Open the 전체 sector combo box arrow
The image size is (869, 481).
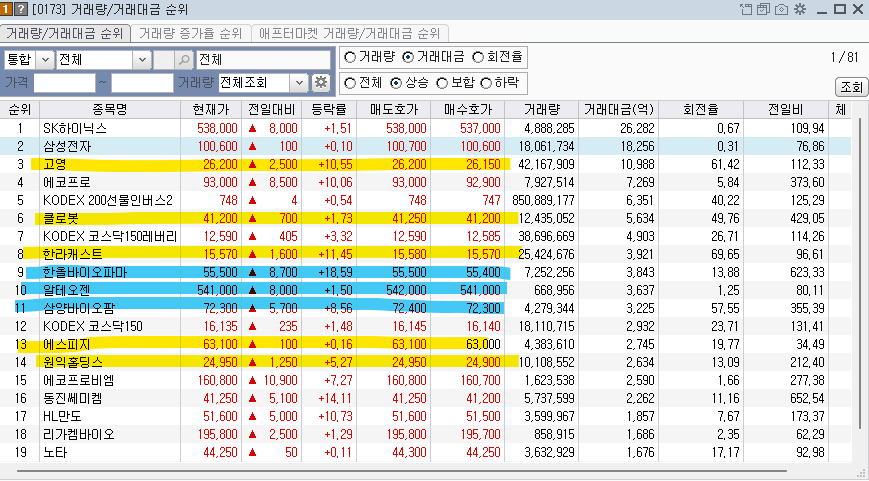coord(142,60)
